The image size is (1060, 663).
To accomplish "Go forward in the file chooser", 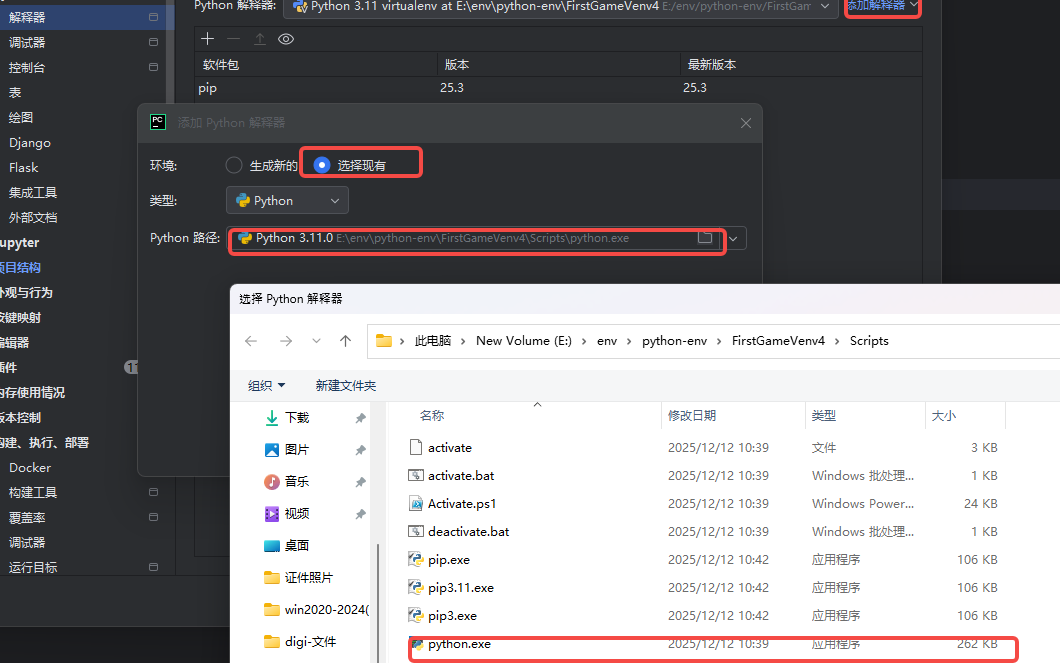I will pos(286,341).
